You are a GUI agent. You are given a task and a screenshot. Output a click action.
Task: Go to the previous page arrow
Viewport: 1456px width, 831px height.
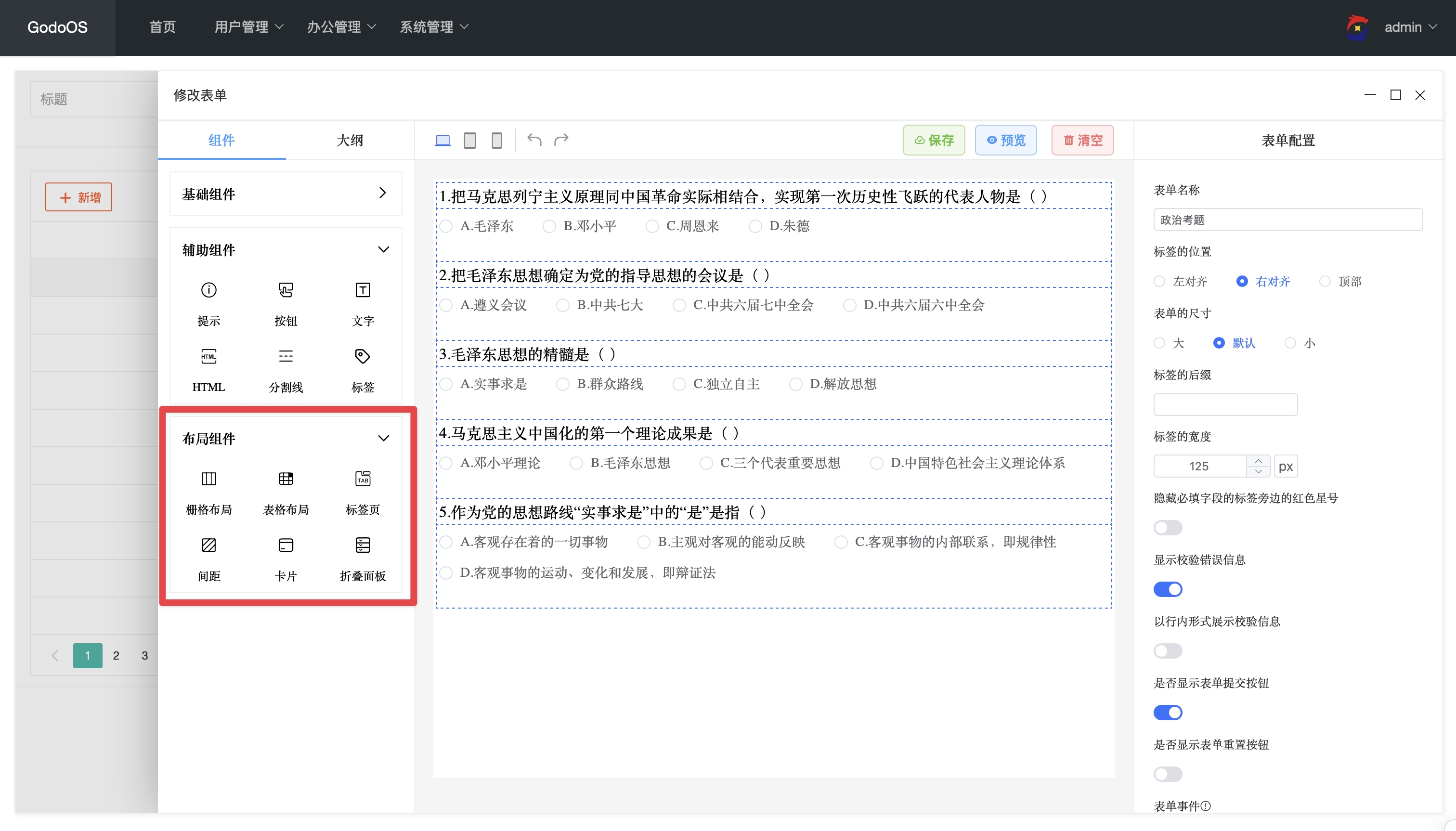[x=55, y=656]
